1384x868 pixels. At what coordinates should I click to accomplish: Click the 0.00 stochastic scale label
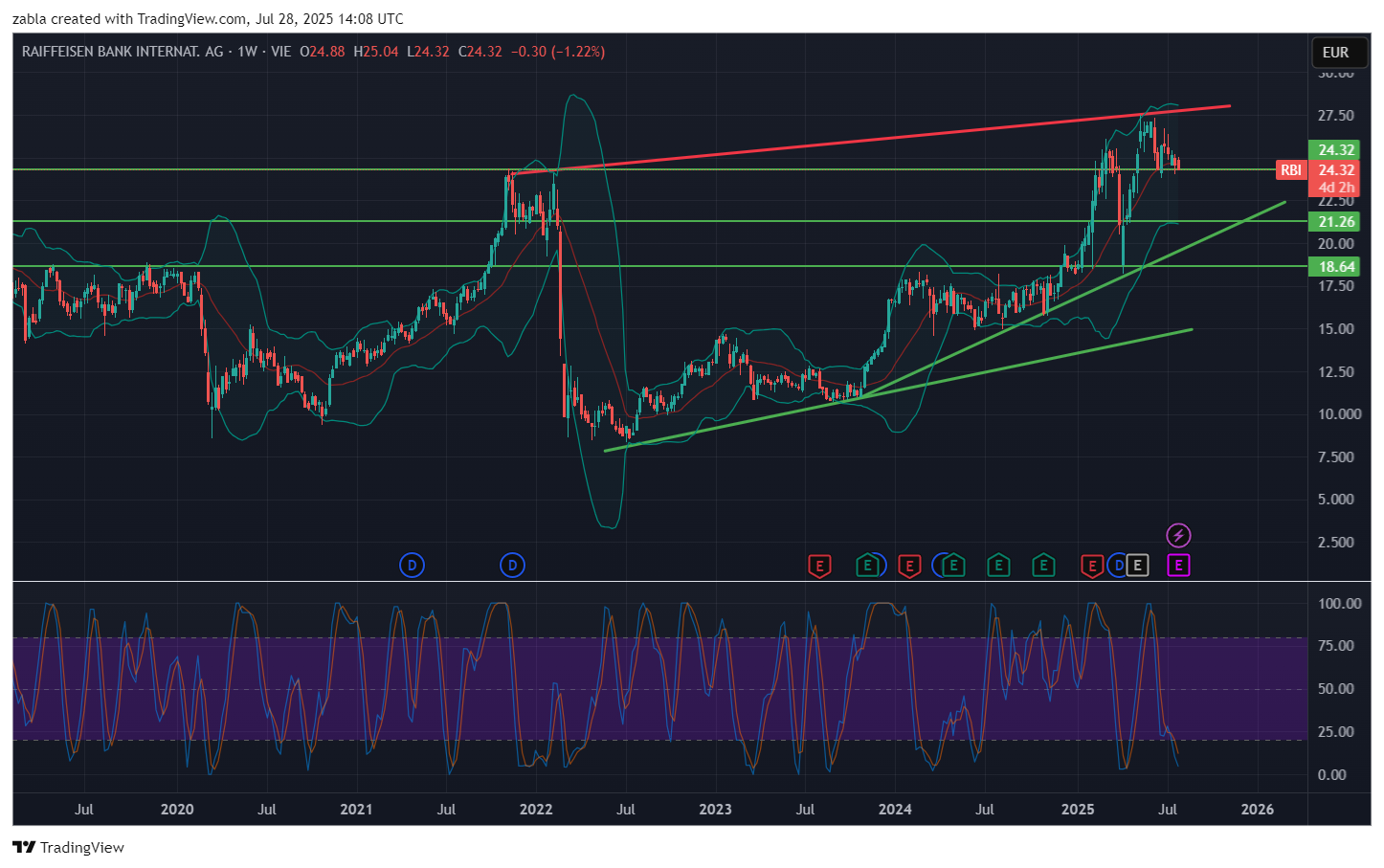(x=1332, y=775)
